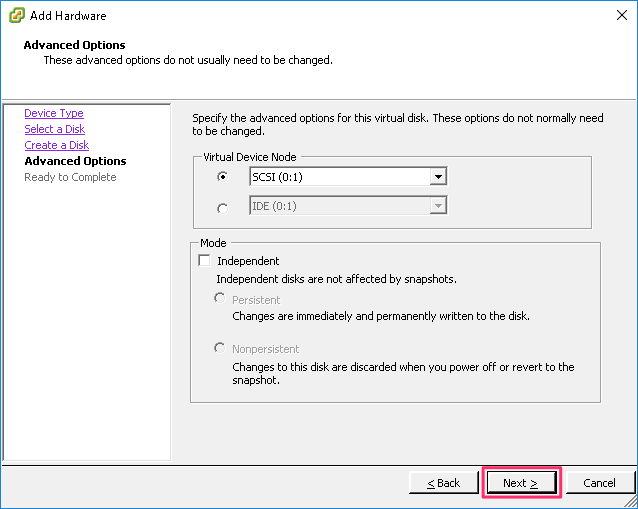Image resolution: width=638 pixels, height=509 pixels.
Task: Select the Advanced Options step in sidebar
Action: (75, 161)
